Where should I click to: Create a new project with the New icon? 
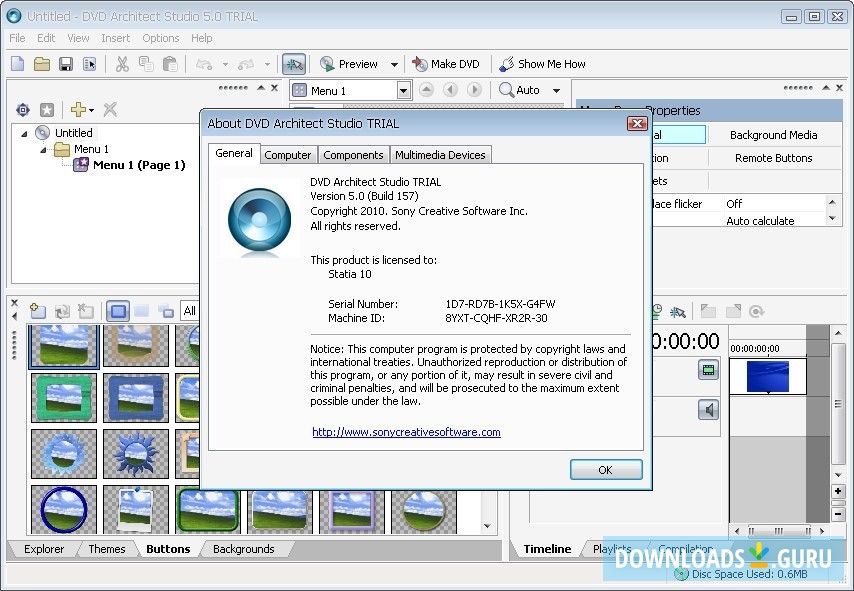(x=17, y=63)
